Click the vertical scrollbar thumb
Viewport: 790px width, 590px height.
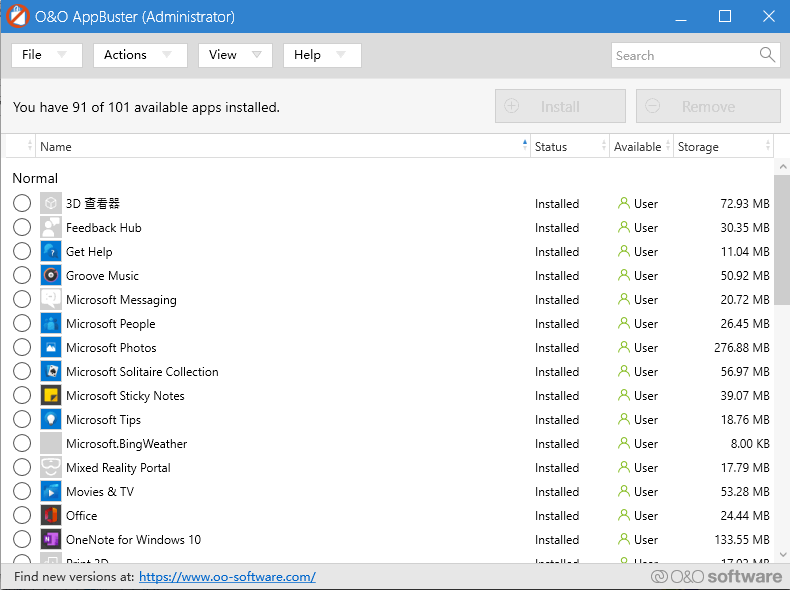click(781, 240)
